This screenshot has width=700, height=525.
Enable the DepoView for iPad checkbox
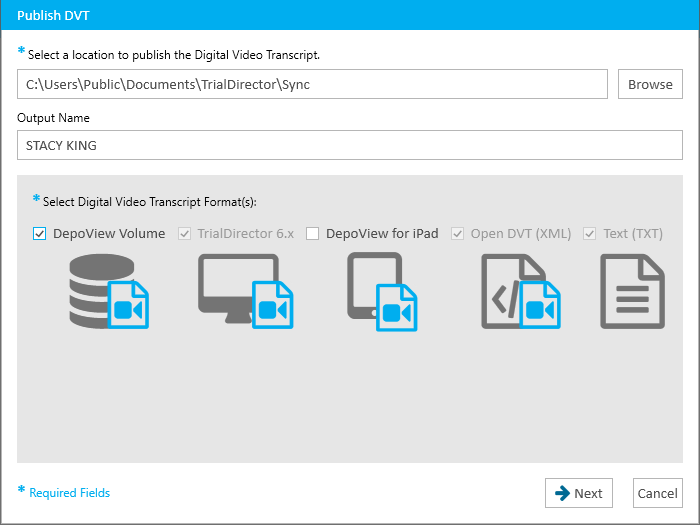pos(312,233)
